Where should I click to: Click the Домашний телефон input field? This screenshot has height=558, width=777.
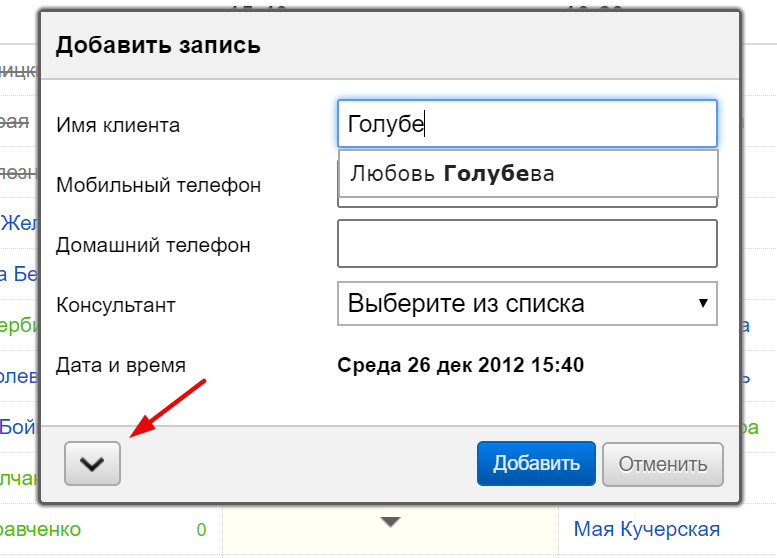[527, 244]
